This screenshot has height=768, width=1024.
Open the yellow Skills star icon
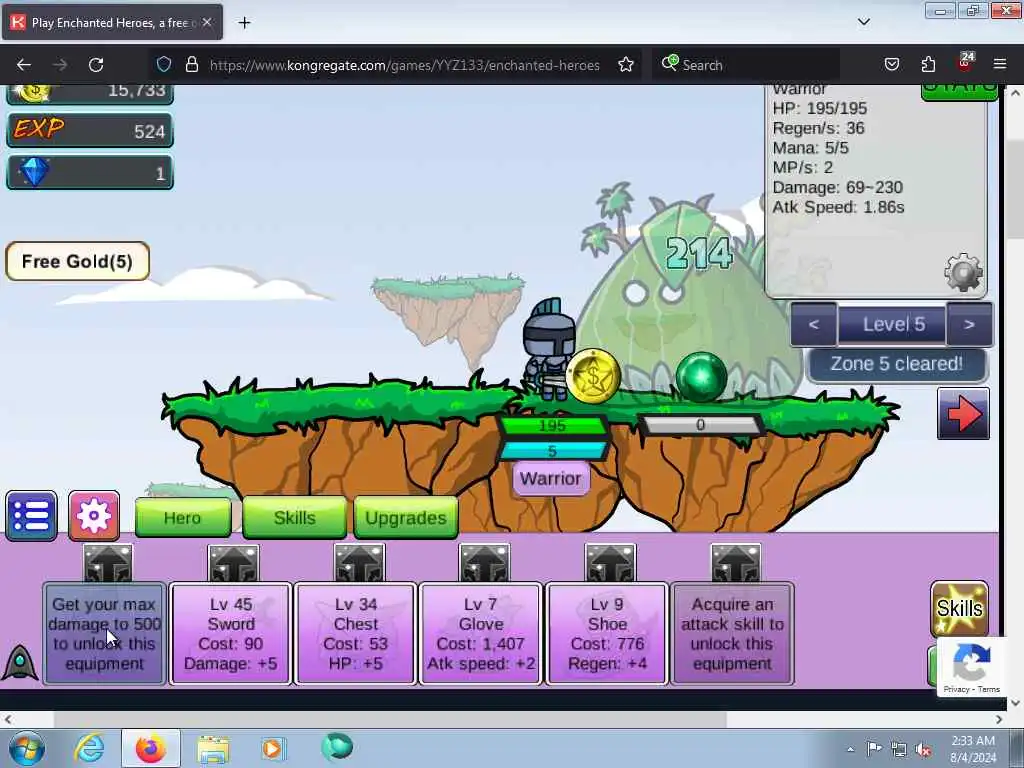pos(959,609)
